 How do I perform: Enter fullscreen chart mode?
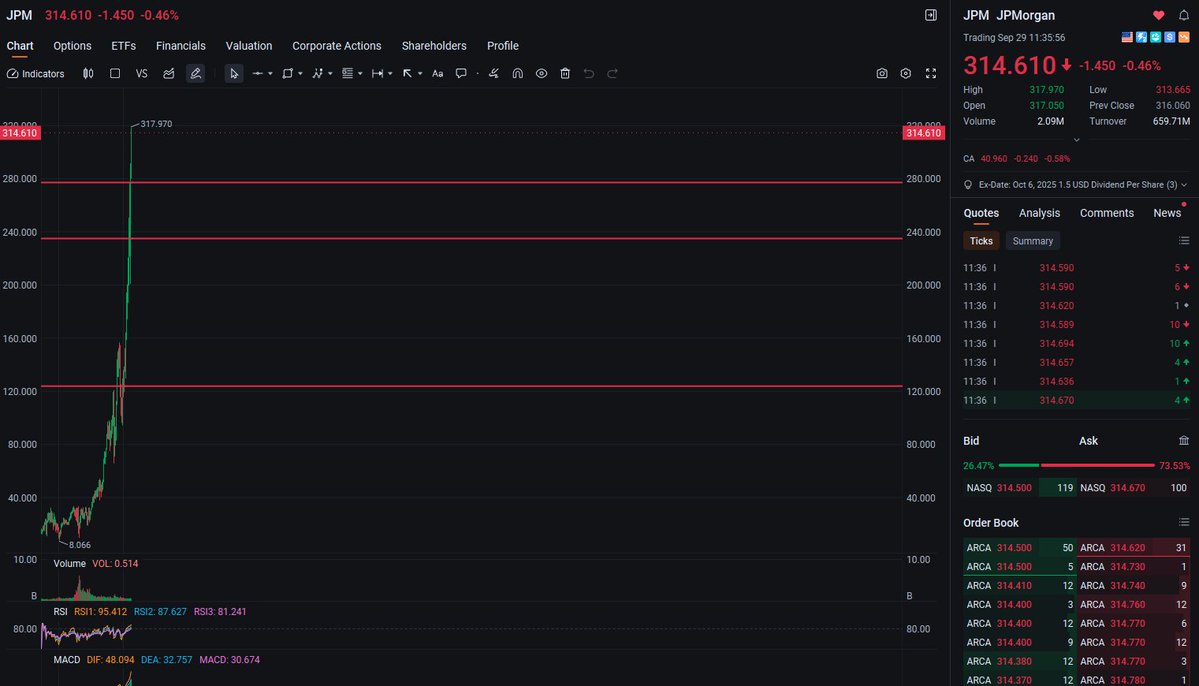click(931, 73)
